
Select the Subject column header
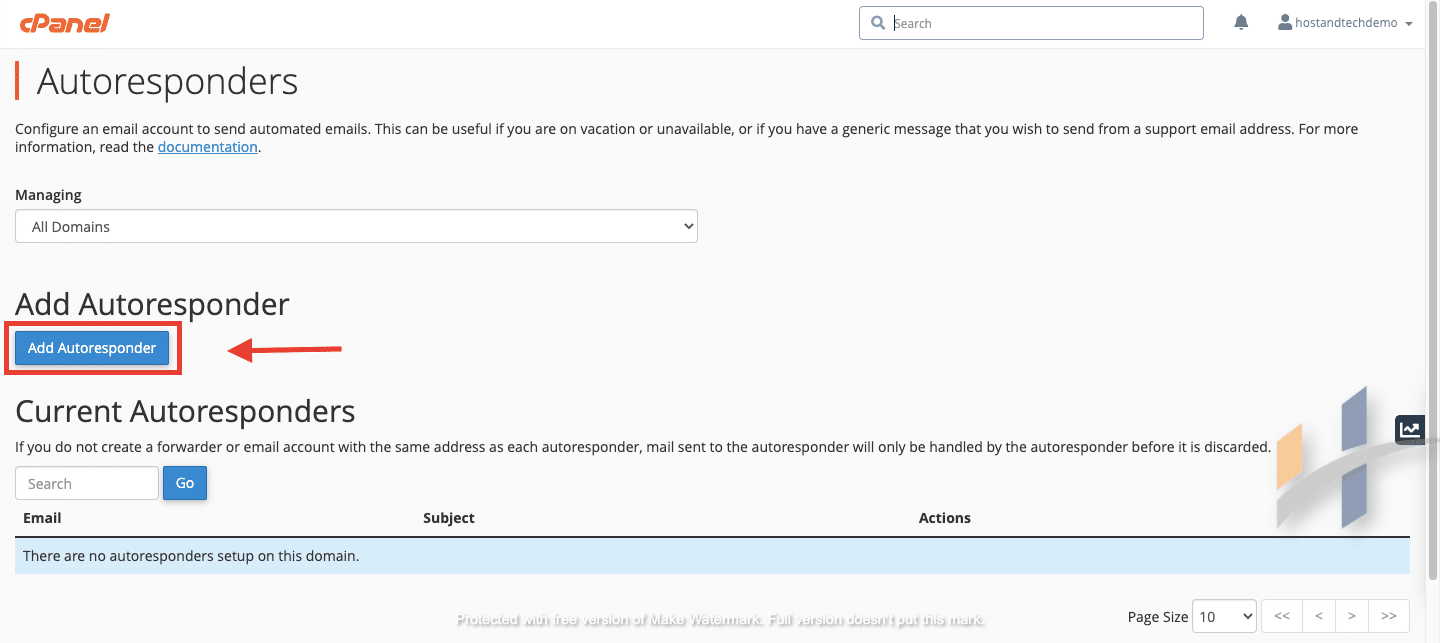(x=448, y=517)
